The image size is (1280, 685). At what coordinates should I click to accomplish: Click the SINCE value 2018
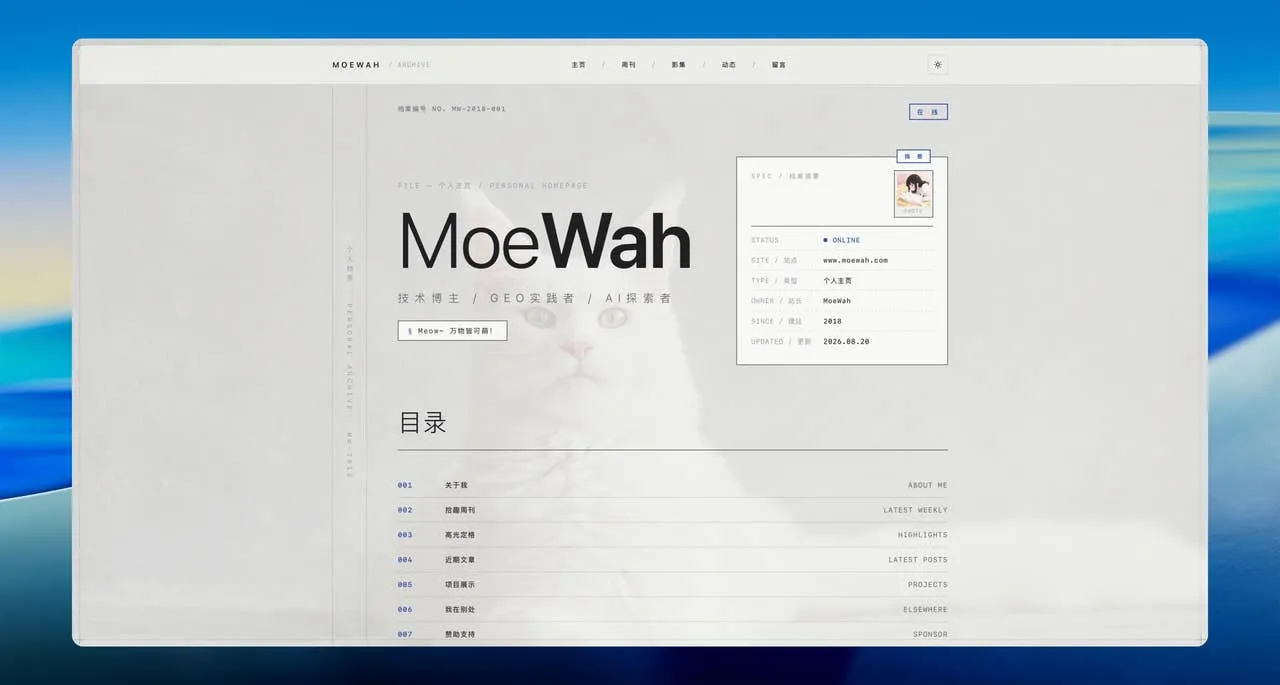(832, 321)
